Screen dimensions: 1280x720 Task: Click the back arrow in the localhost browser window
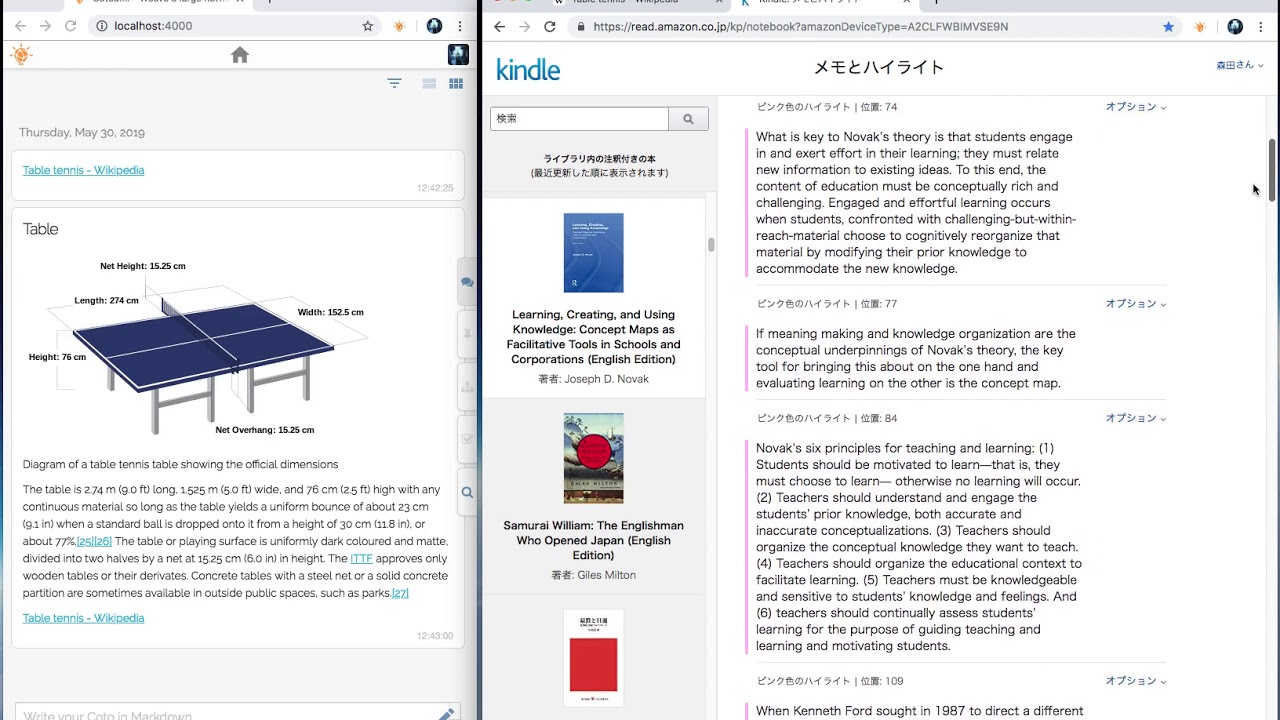pos(20,26)
